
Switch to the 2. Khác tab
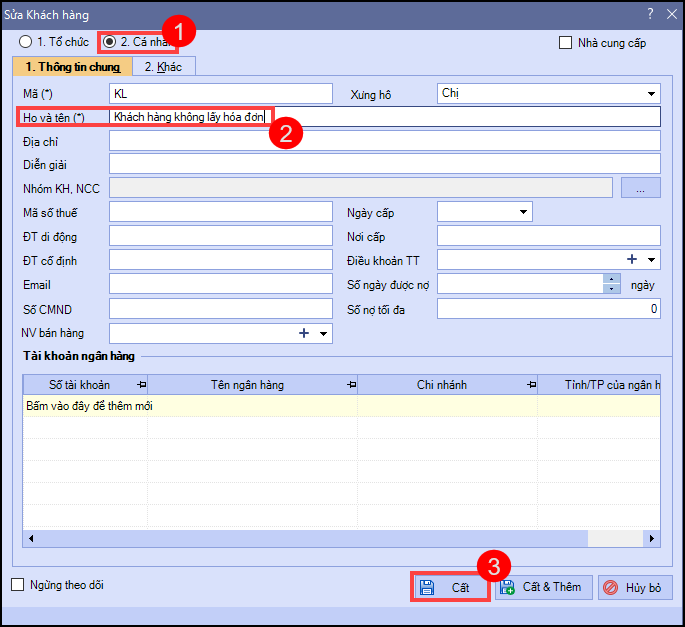(163, 67)
